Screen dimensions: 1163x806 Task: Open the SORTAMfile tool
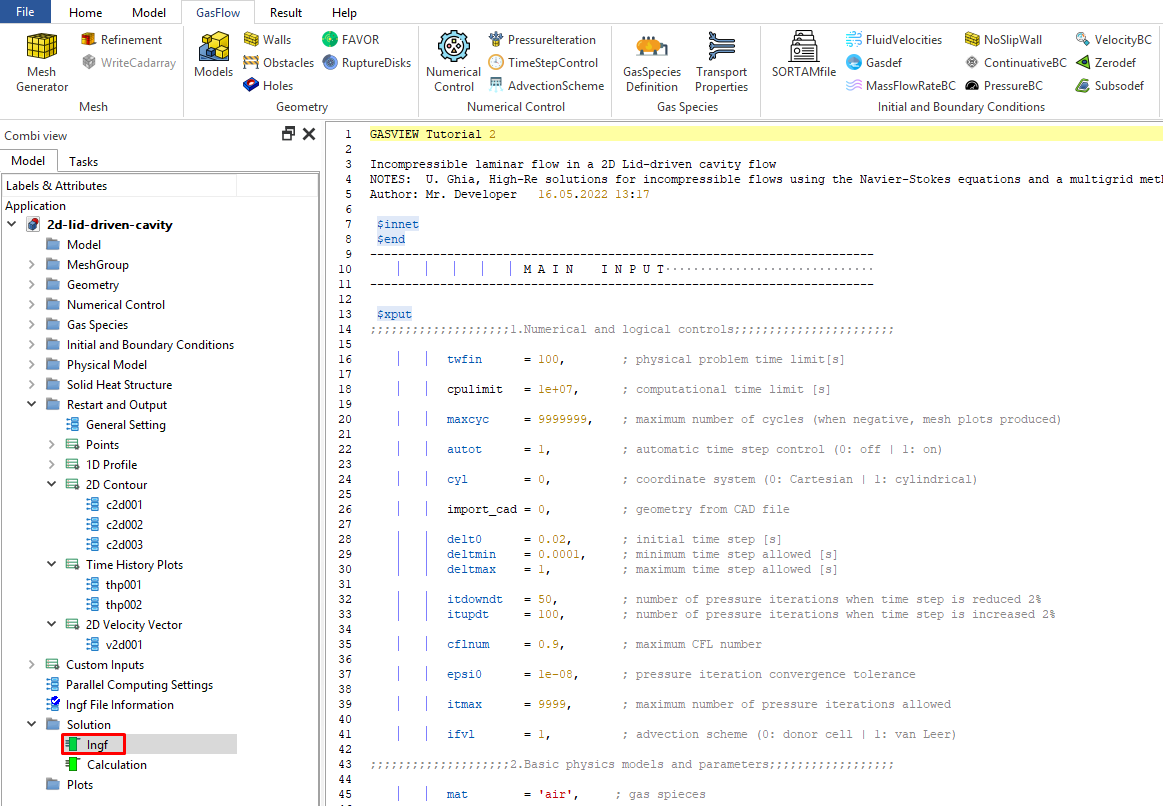(x=803, y=55)
